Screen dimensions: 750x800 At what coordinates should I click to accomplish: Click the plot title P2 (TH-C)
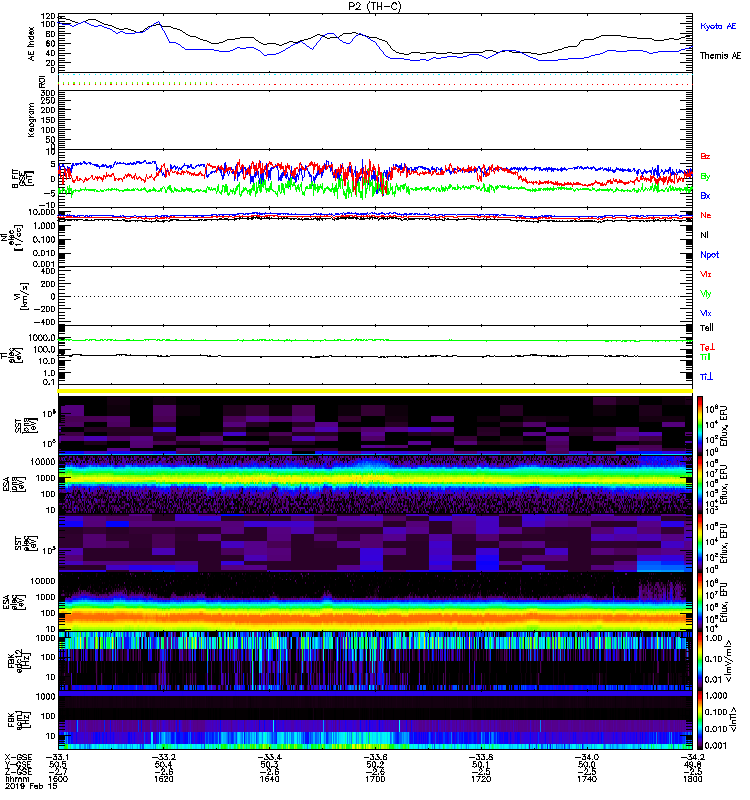click(374, 6)
